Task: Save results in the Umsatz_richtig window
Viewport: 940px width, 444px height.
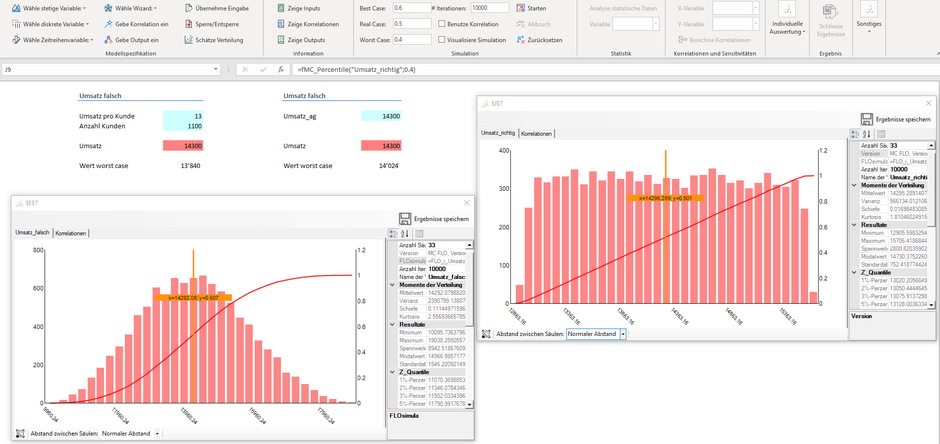Action: pos(897,119)
